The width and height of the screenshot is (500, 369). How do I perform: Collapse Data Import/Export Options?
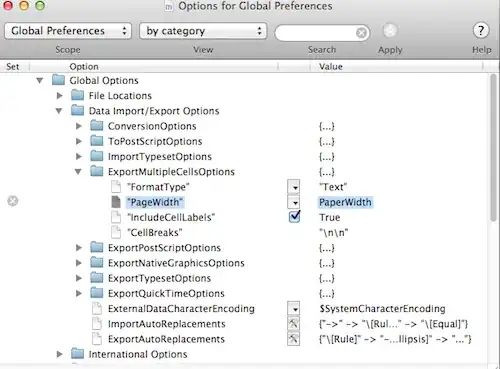coord(59,111)
